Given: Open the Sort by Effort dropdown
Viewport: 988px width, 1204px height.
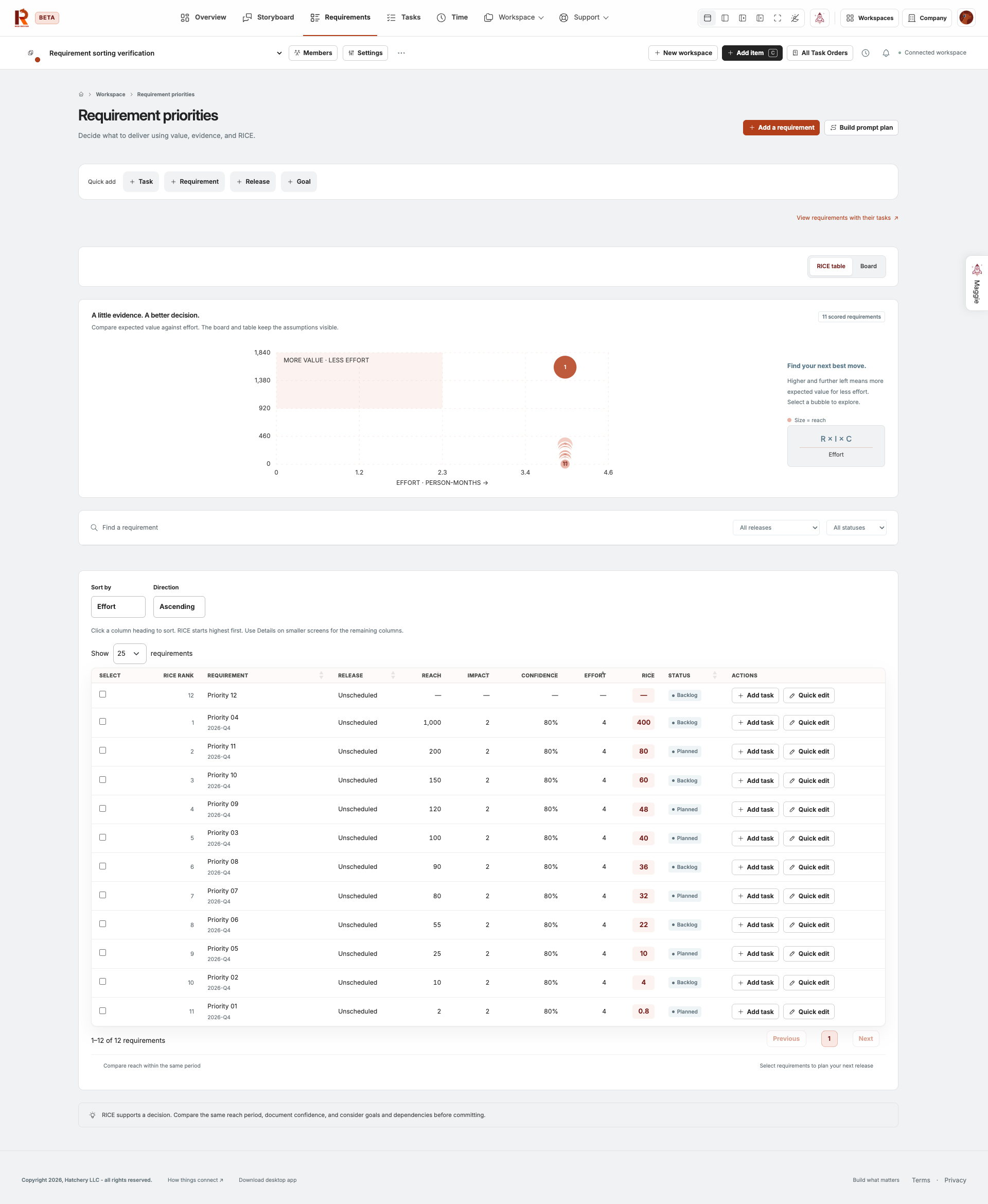Looking at the screenshot, I should point(118,607).
